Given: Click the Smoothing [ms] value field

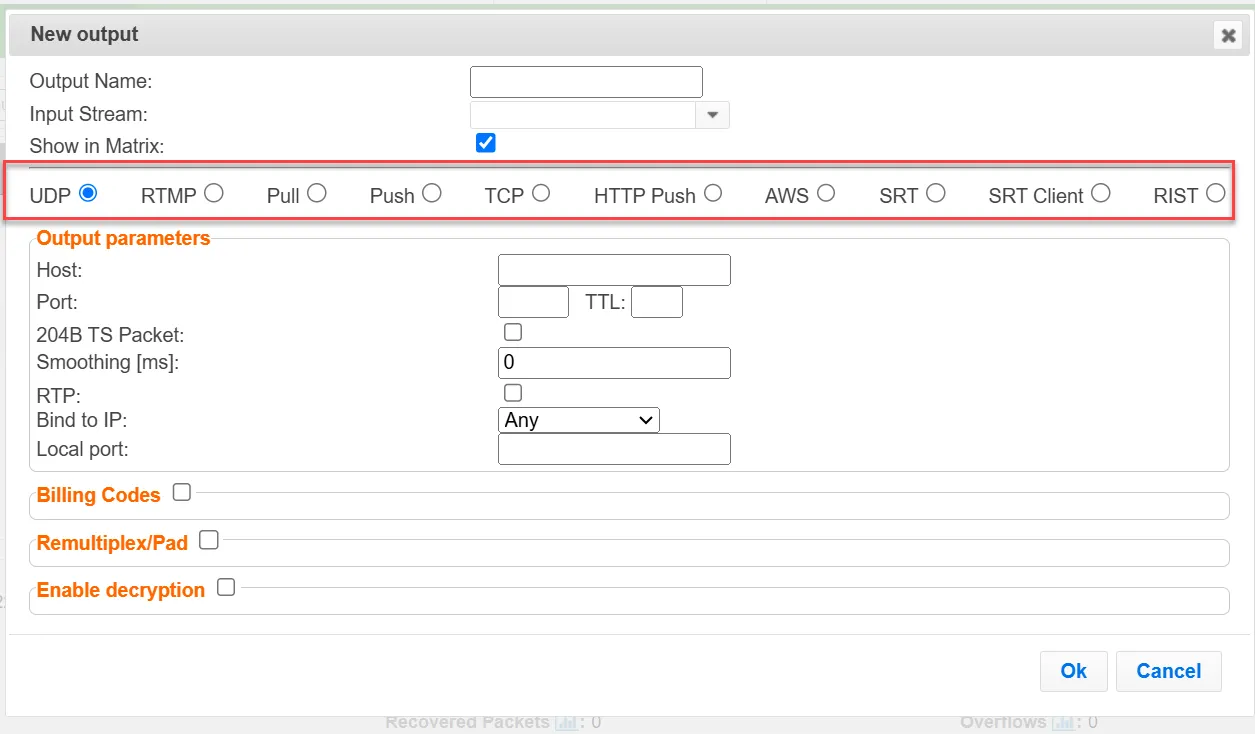Looking at the screenshot, I should pyautogui.click(x=614, y=363).
